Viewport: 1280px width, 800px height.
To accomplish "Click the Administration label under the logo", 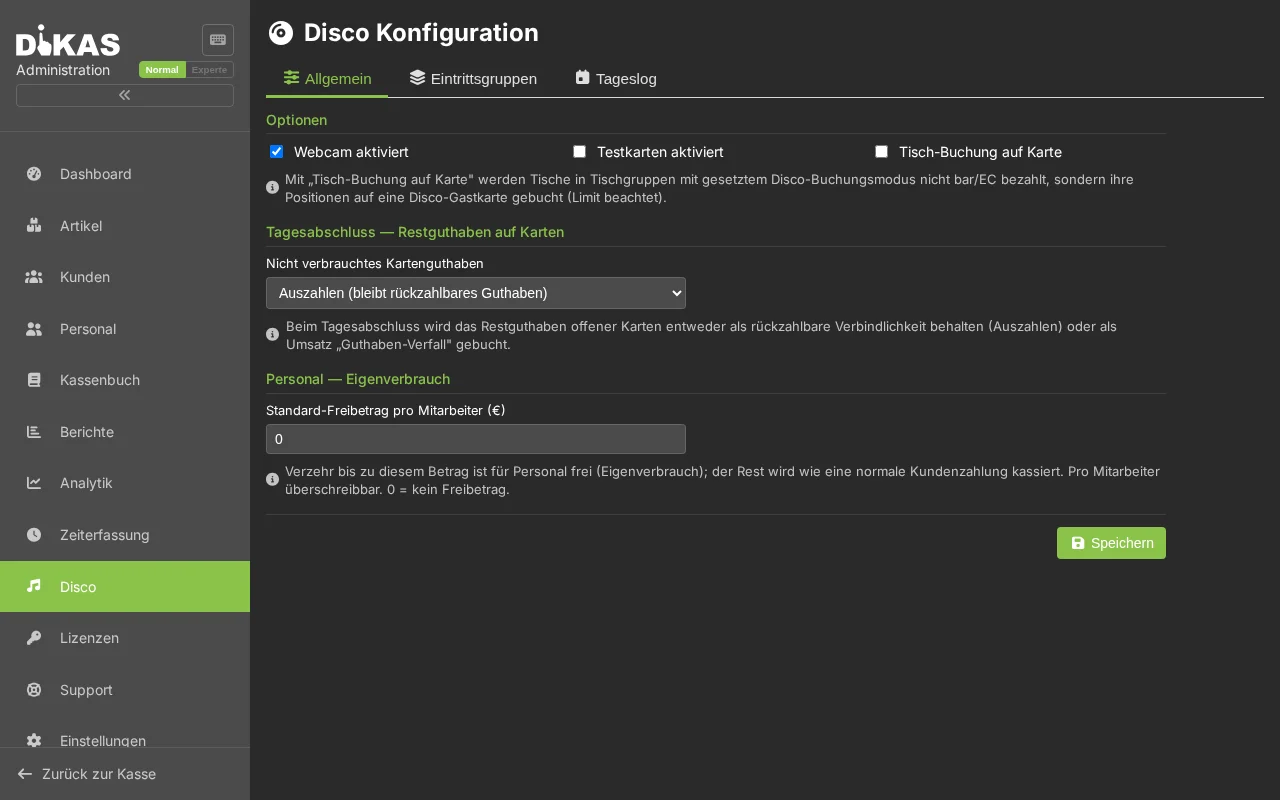I will 63,70.
